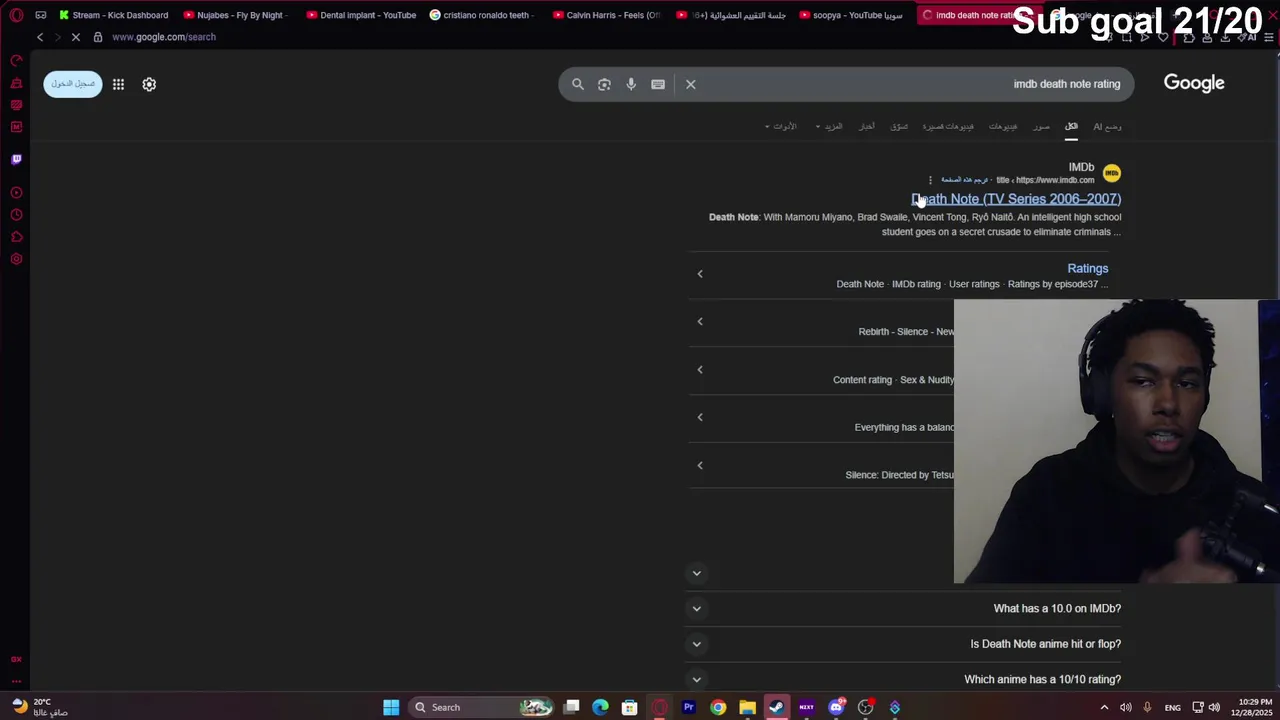Screen dimensions: 1280x720
Task: Expand the Ratings sitelink arrow
Action: tap(700, 274)
